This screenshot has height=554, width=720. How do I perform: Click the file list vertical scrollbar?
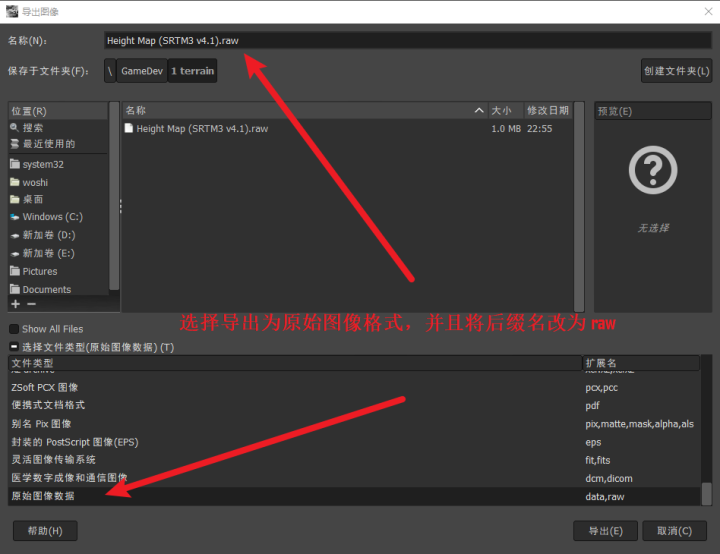[x=579, y=207]
